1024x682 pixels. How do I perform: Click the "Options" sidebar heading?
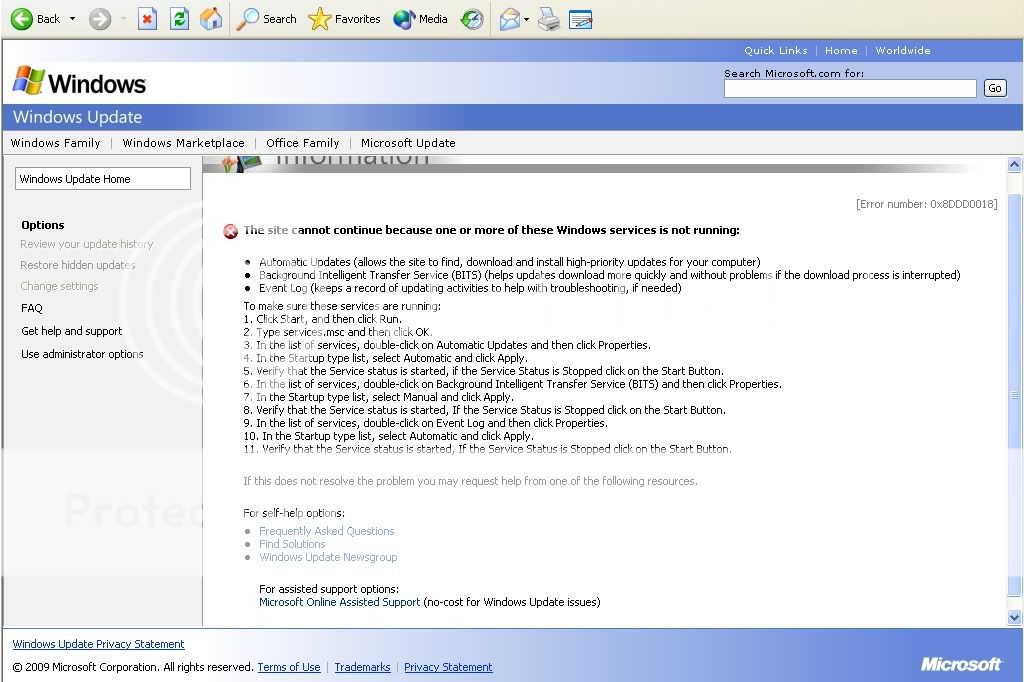(42, 225)
